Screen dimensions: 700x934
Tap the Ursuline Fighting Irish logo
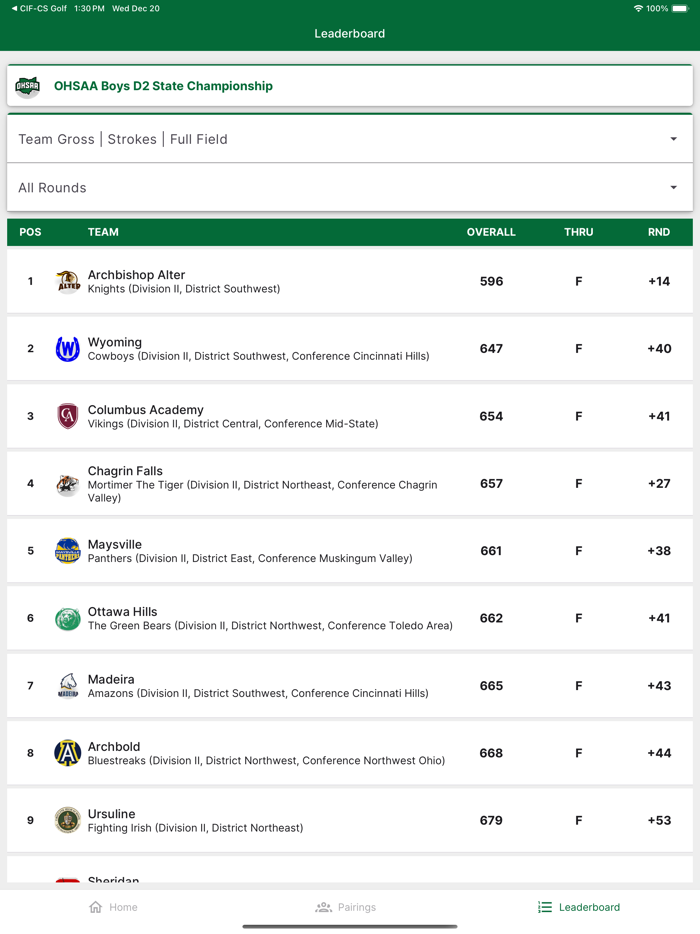coord(67,821)
